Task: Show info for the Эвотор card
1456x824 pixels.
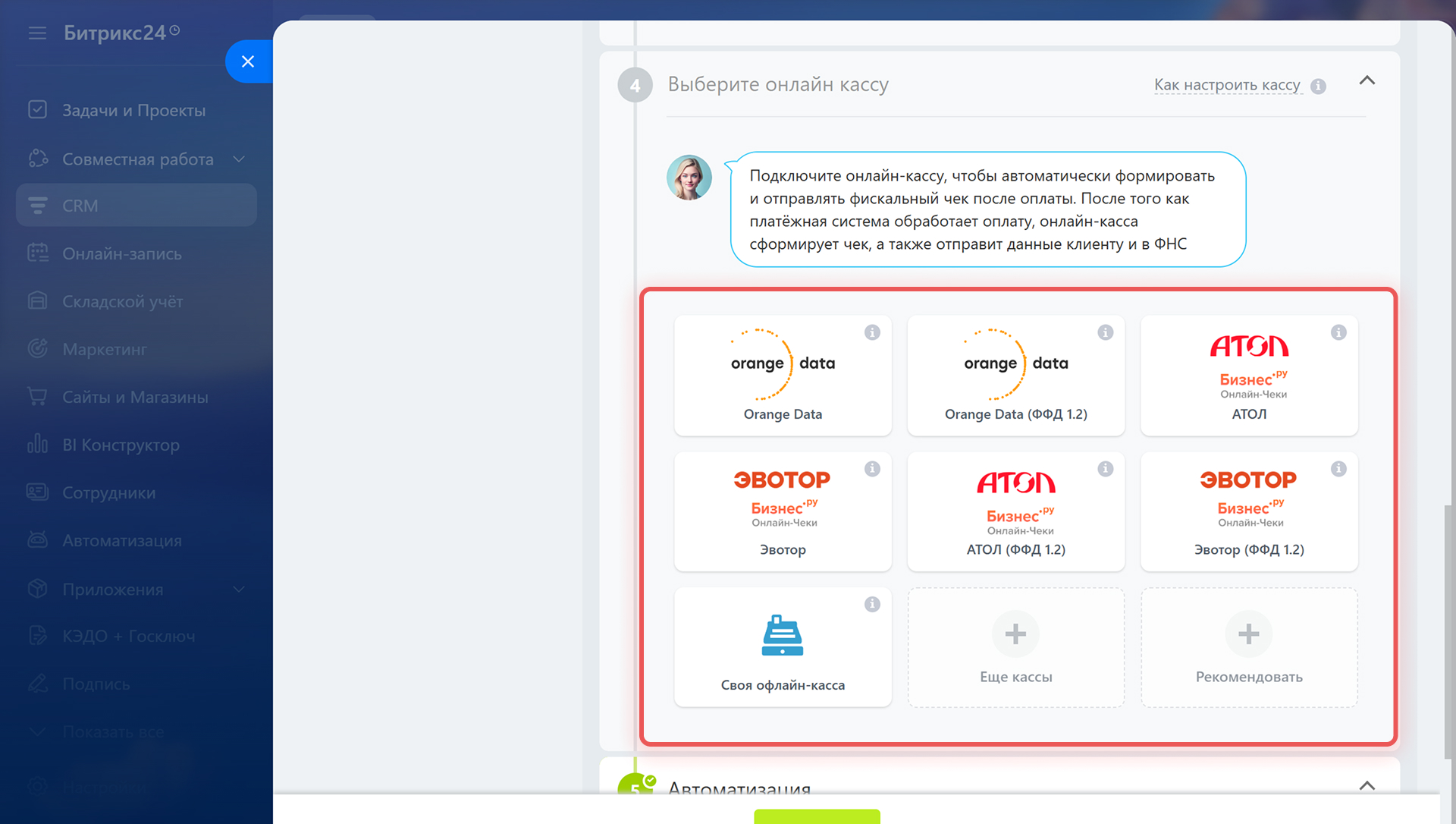Action: coord(872,469)
